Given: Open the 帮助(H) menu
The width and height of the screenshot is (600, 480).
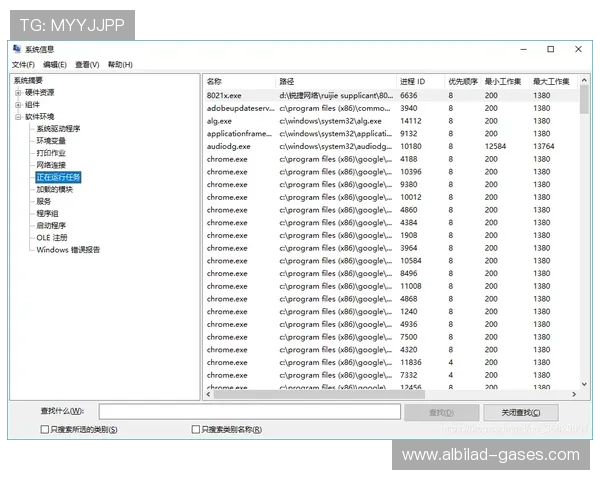Looking at the screenshot, I should click(119, 64).
